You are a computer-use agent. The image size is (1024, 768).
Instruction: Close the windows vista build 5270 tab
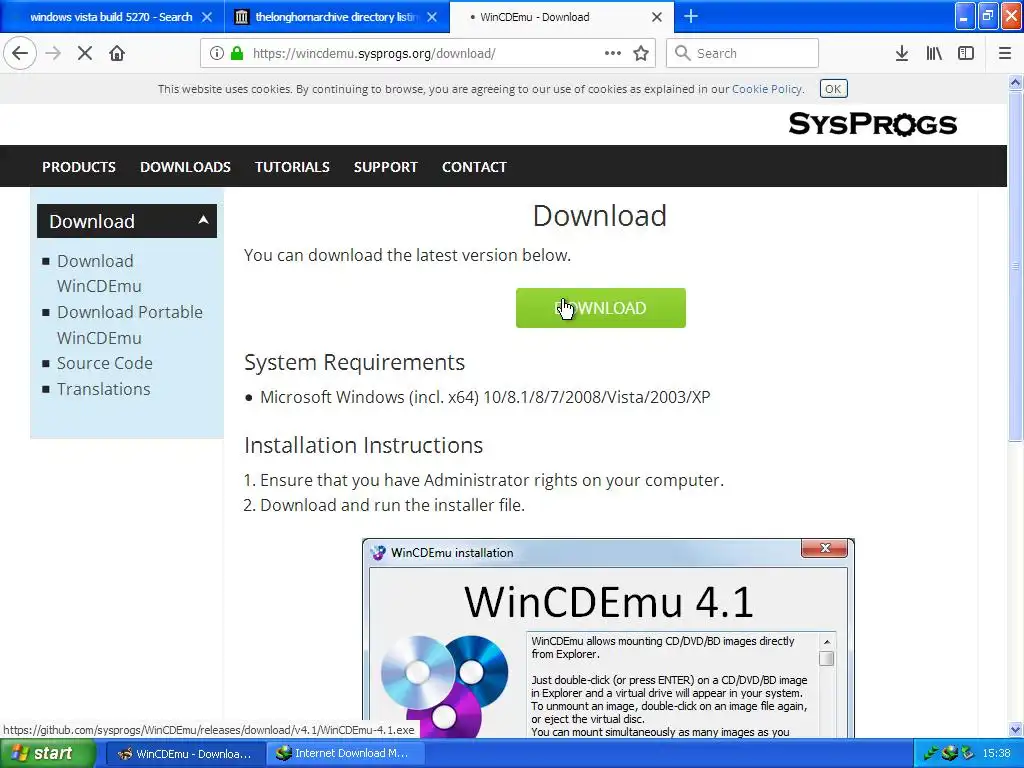207,17
